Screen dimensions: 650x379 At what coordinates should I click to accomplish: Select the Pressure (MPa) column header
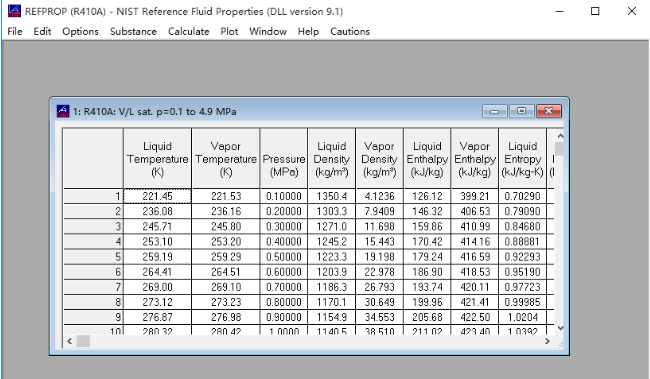[284, 159]
